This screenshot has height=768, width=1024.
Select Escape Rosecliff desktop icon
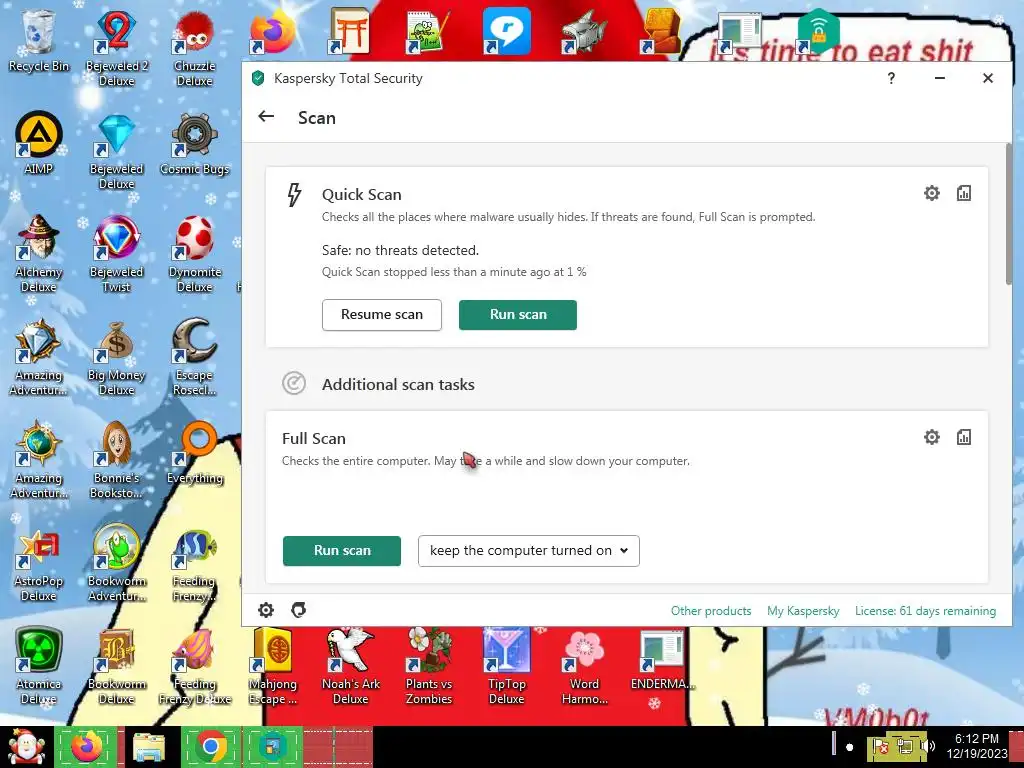pyautogui.click(x=195, y=357)
